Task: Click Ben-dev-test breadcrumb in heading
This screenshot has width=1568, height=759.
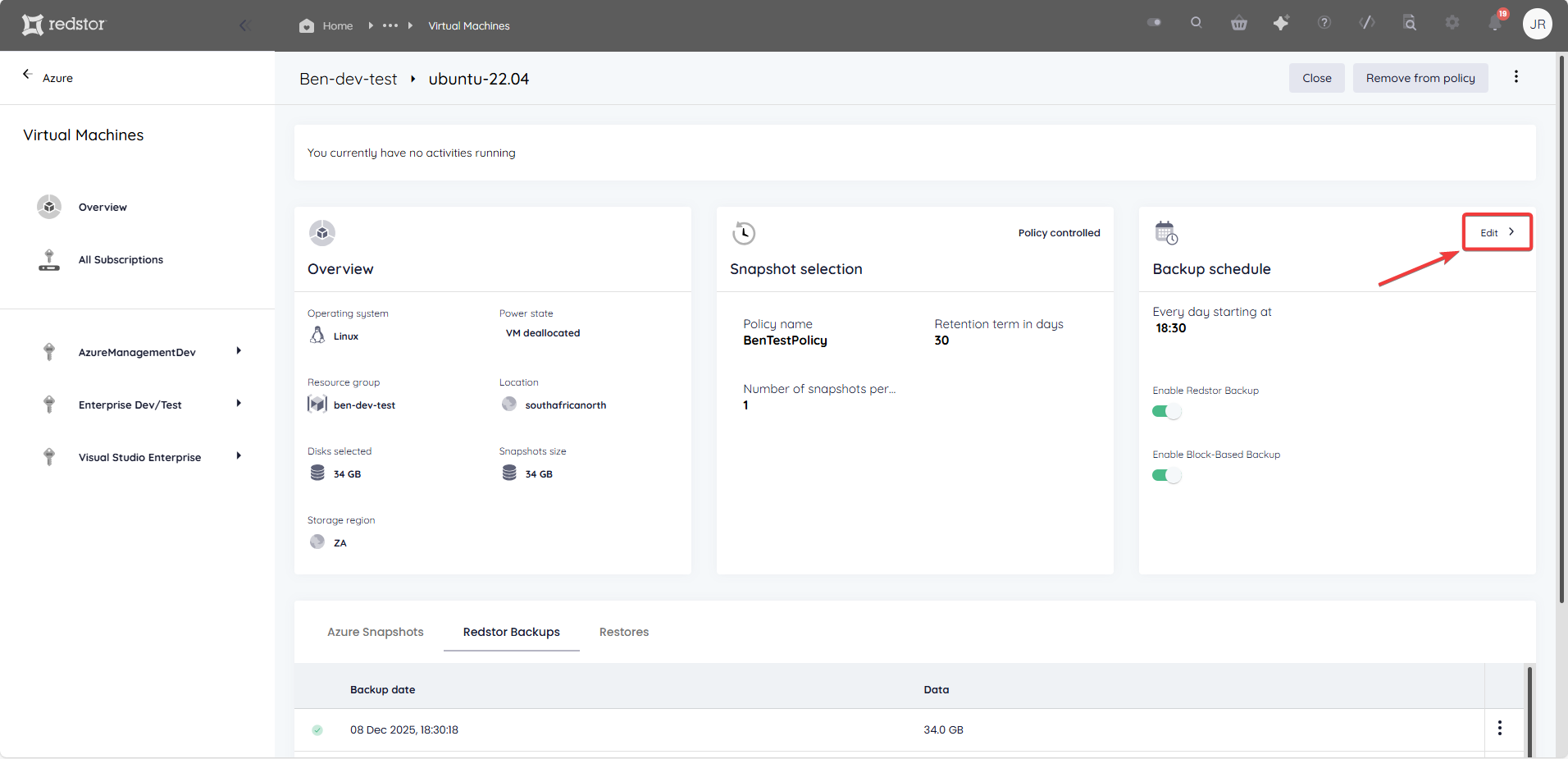Action: (x=349, y=79)
